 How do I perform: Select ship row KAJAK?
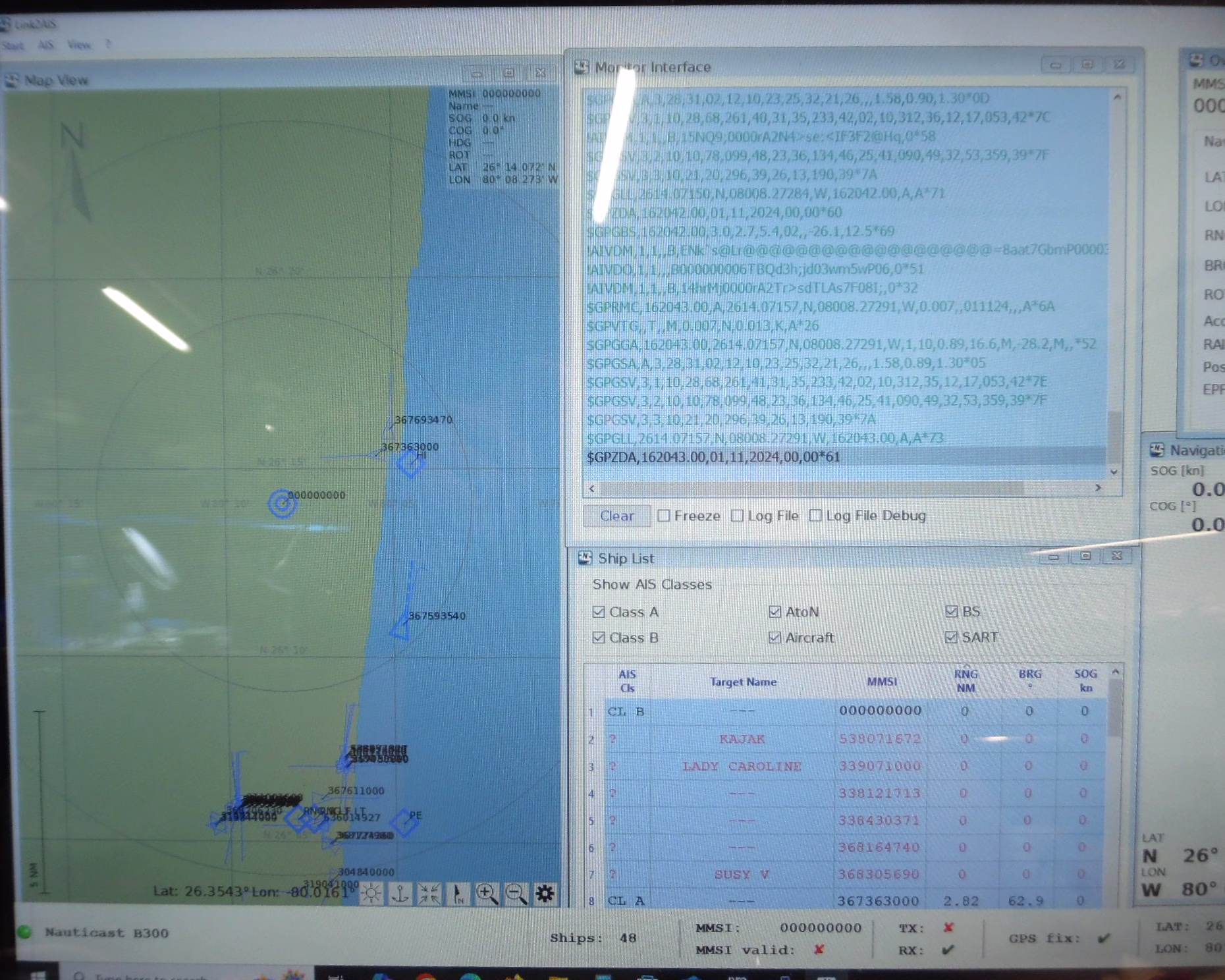[x=846, y=739]
